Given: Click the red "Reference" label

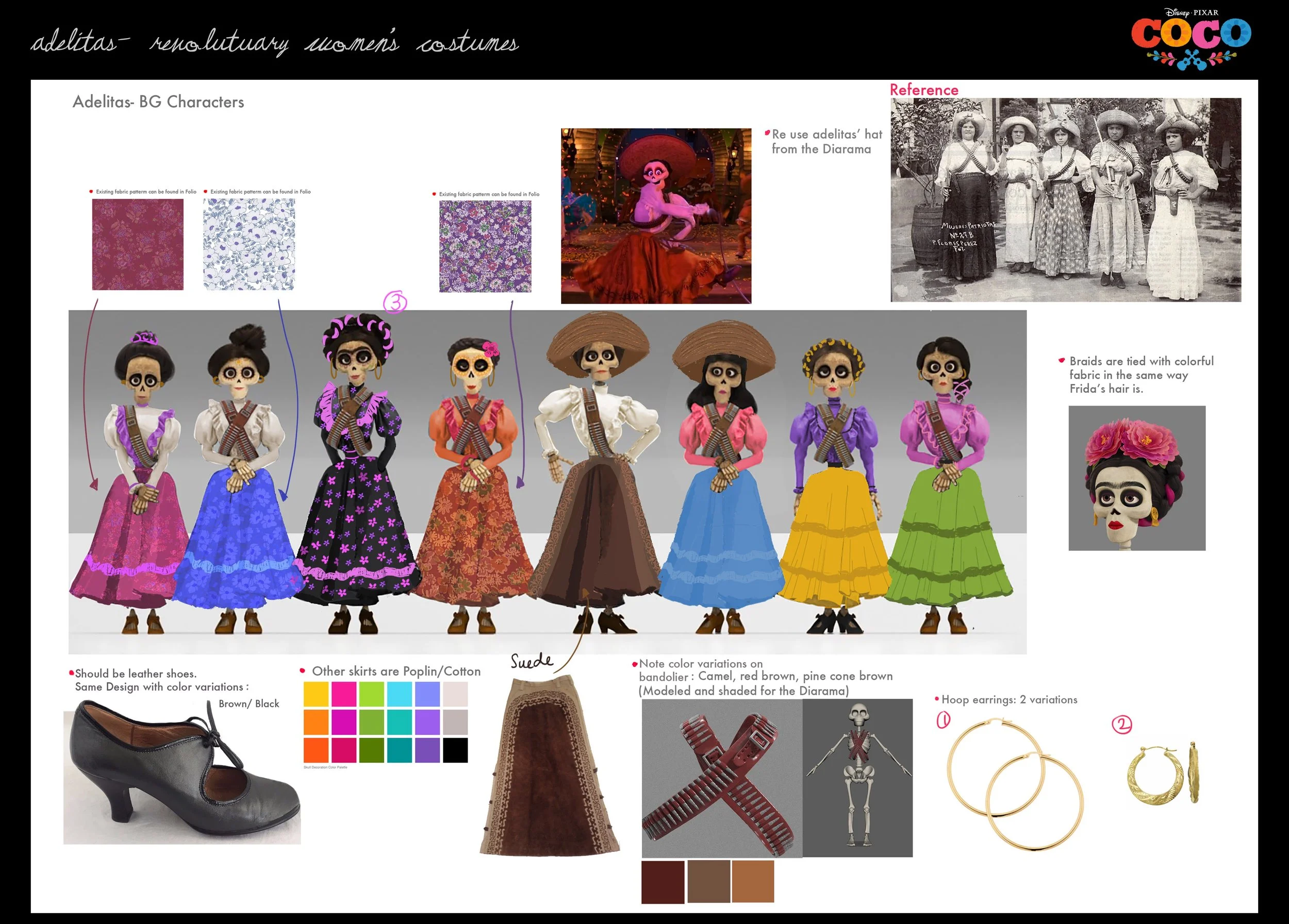Looking at the screenshot, I should pos(924,90).
